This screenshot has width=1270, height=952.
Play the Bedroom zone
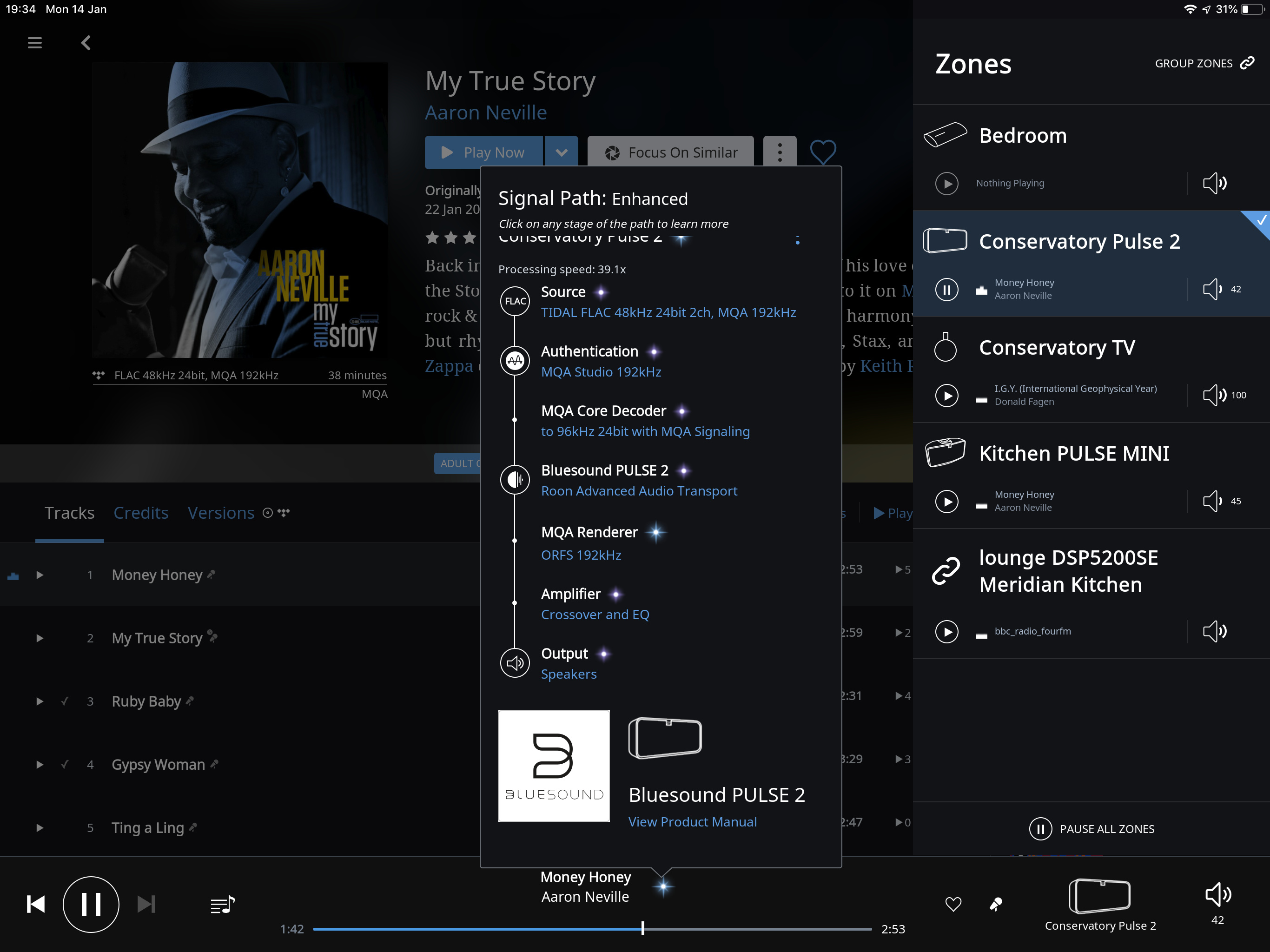point(946,183)
